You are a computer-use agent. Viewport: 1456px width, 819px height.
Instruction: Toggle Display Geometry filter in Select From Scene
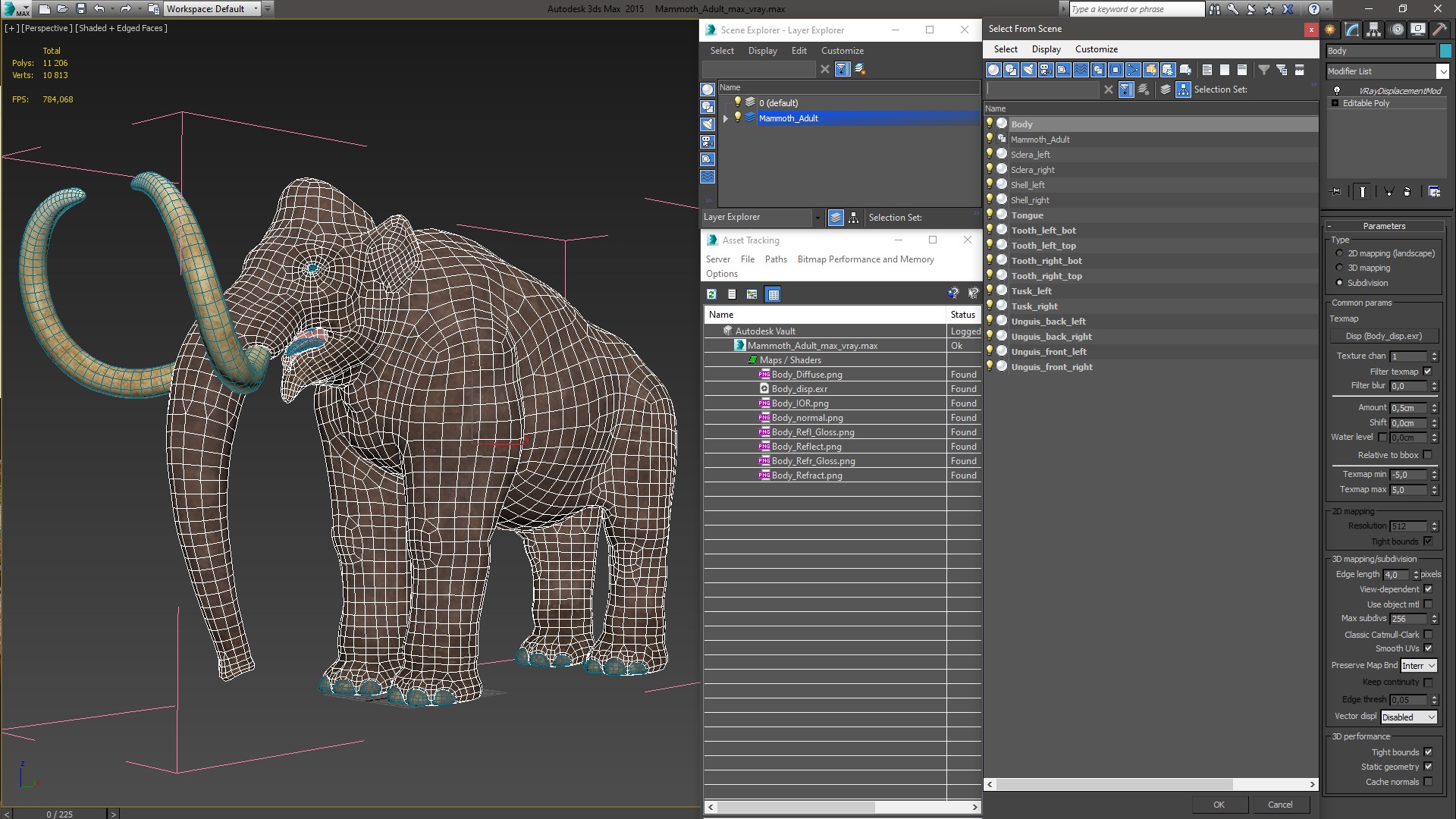(993, 70)
